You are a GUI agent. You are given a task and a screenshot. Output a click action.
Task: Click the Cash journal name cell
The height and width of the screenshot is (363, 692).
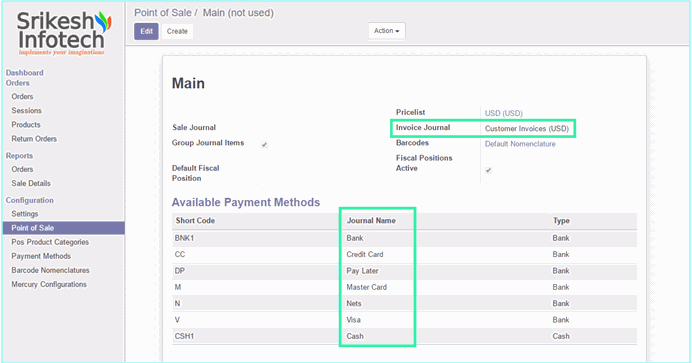[x=355, y=336]
